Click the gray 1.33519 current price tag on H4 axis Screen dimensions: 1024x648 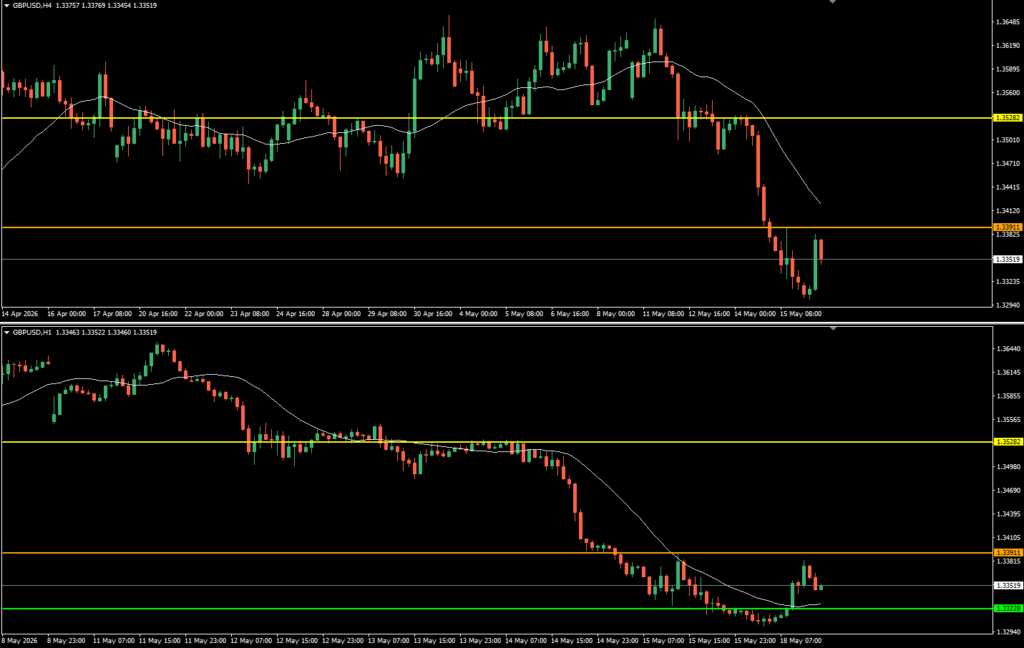tap(1007, 259)
